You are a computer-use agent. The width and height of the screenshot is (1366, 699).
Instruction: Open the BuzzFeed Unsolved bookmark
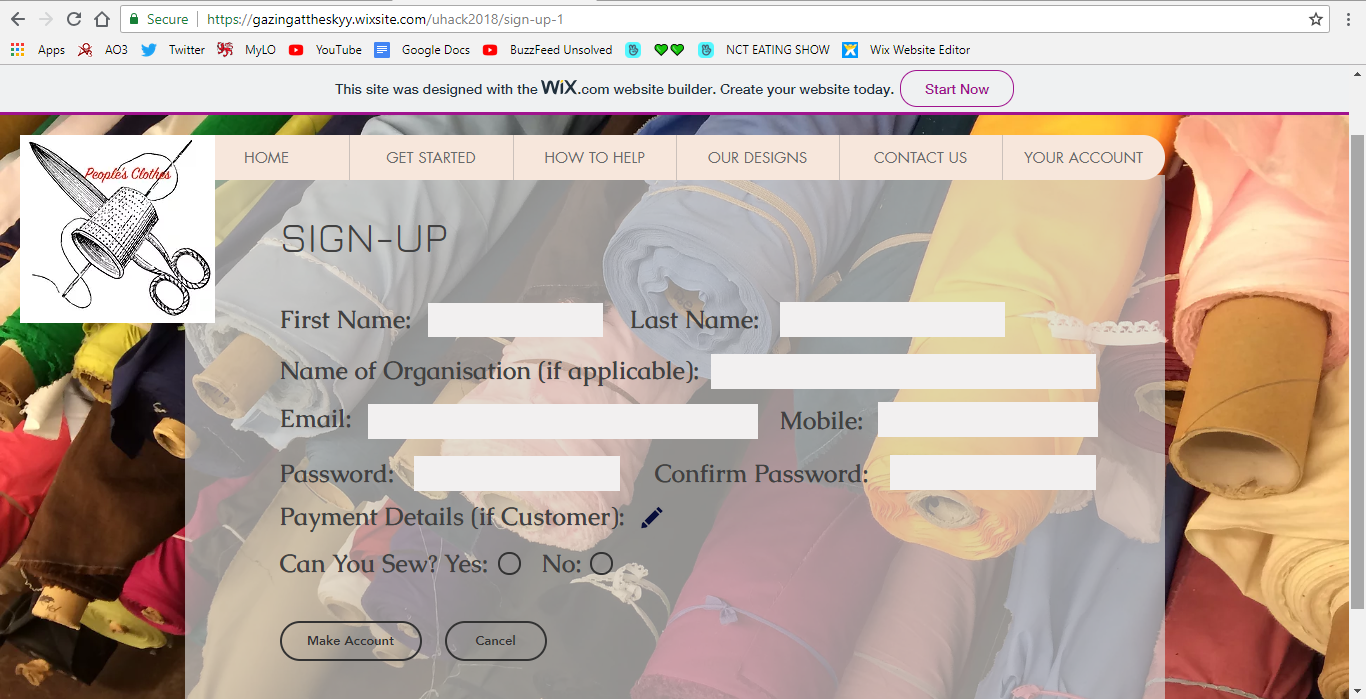pos(547,49)
